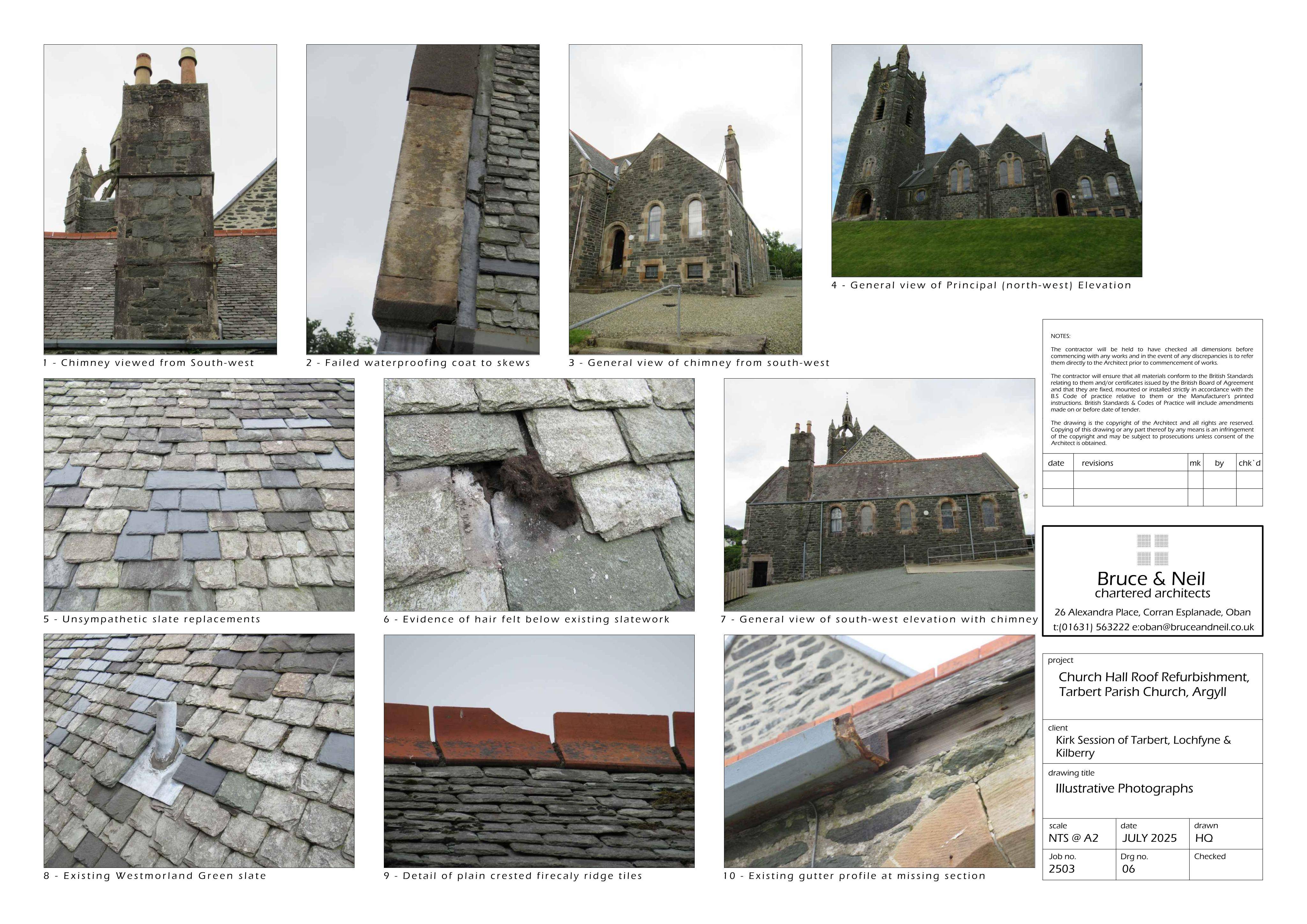Click the 'by' column header
Viewport: 1307px width, 924px height.
1219,463
